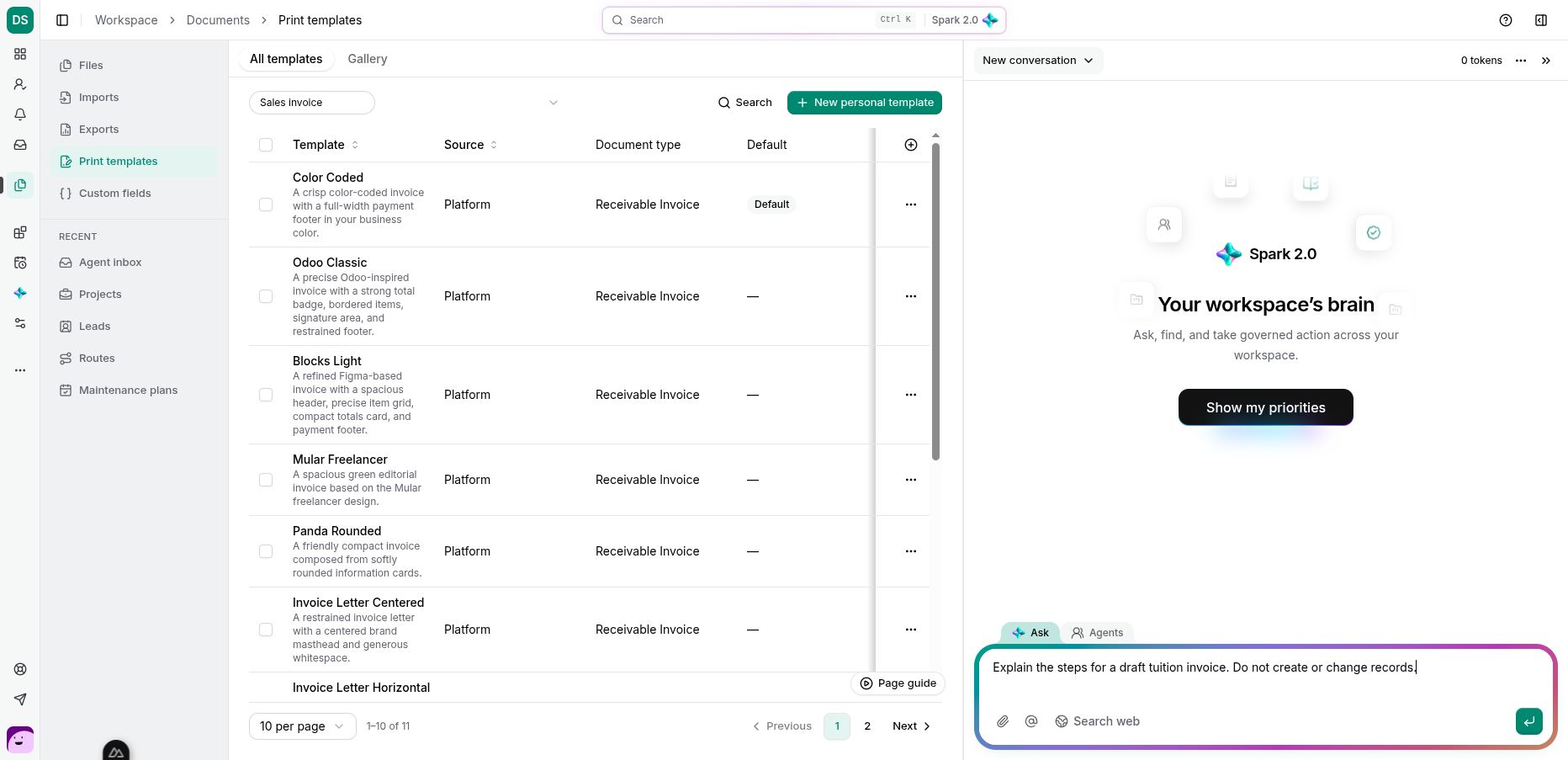The width and height of the screenshot is (1568, 760).
Task: Click Show my priorities button
Action: pyautogui.click(x=1266, y=407)
